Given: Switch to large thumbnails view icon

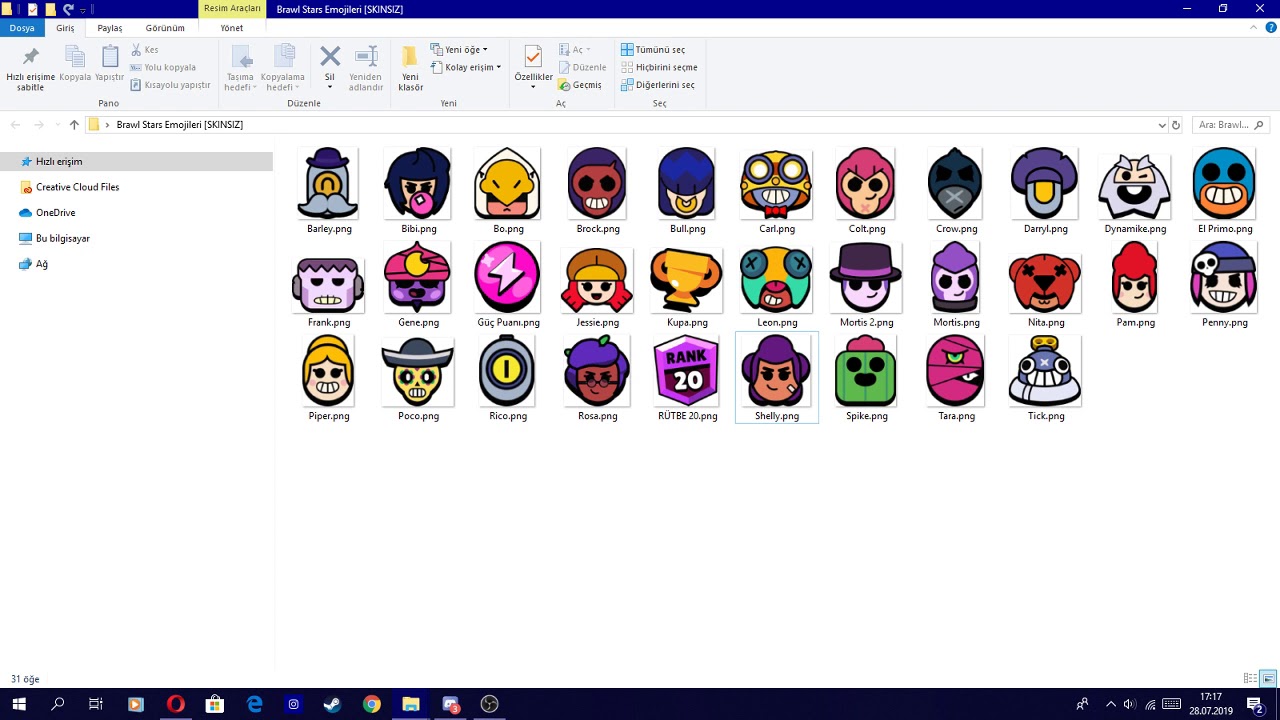Looking at the screenshot, I should click(x=1268, y=679).
